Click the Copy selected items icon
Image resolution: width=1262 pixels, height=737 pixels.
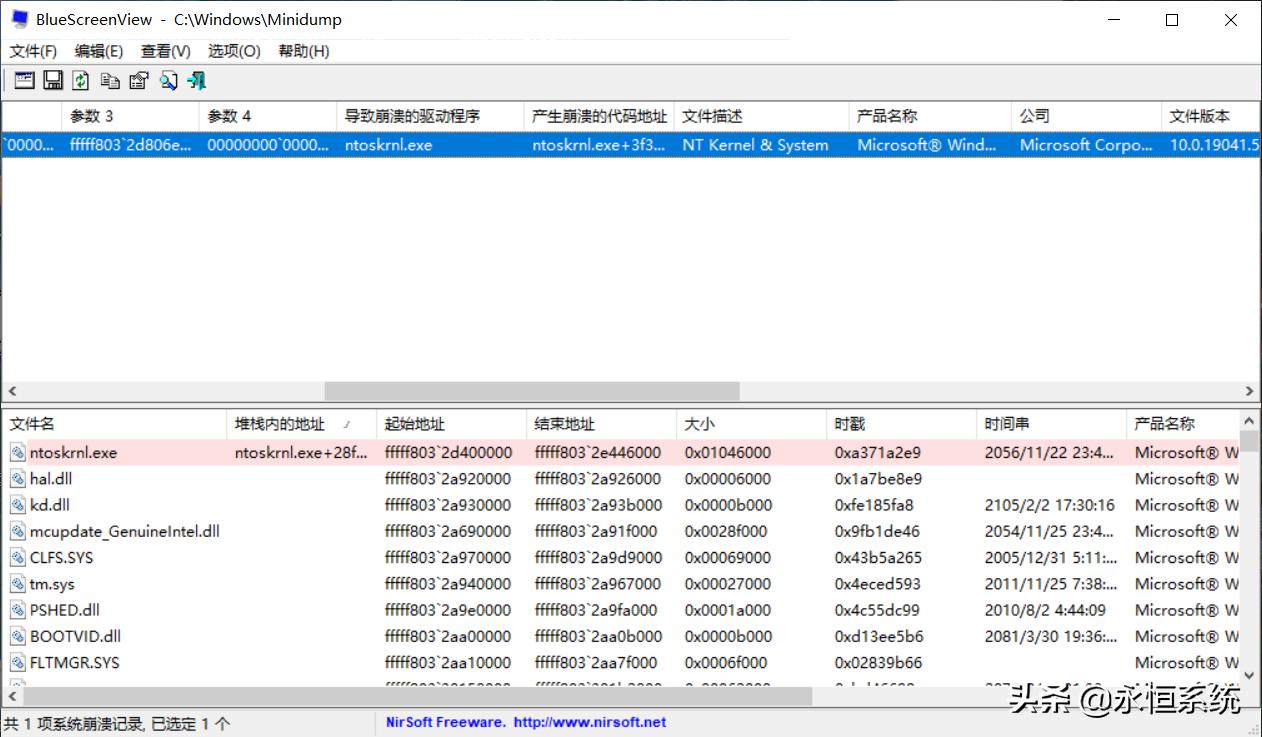tap(110, 81)
